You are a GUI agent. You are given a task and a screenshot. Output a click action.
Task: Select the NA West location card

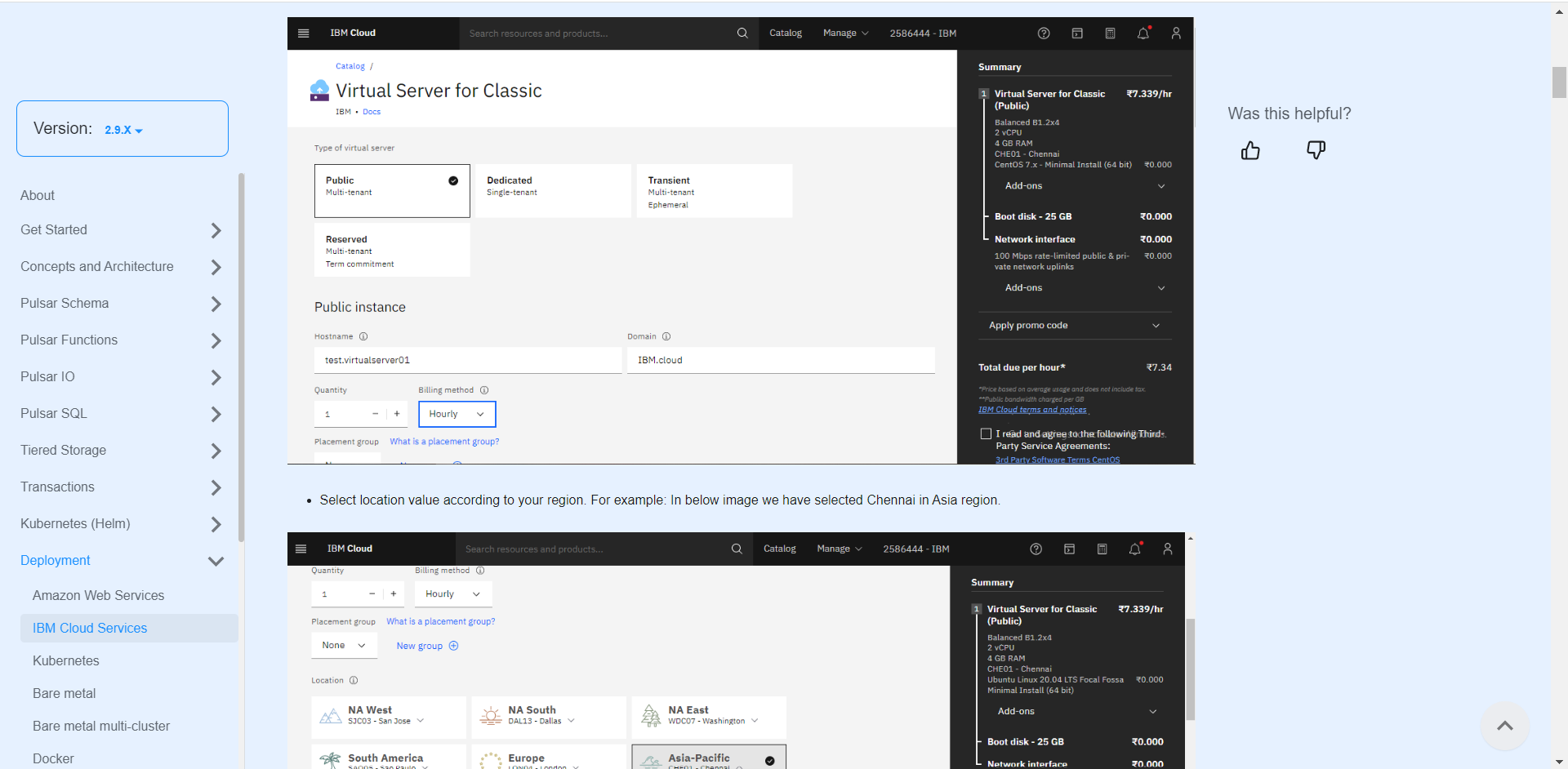(x=389, y=717)
